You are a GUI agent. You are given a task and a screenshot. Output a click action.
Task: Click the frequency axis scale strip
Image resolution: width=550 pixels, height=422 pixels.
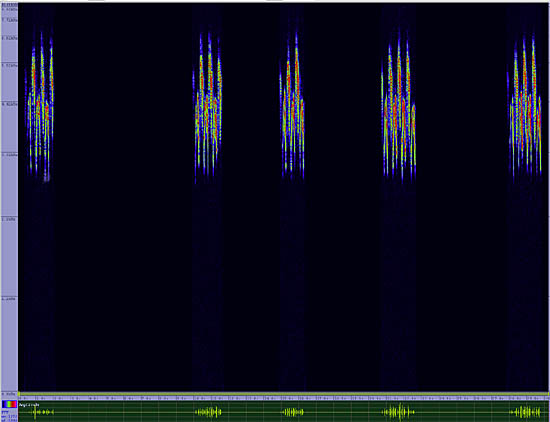9,198
